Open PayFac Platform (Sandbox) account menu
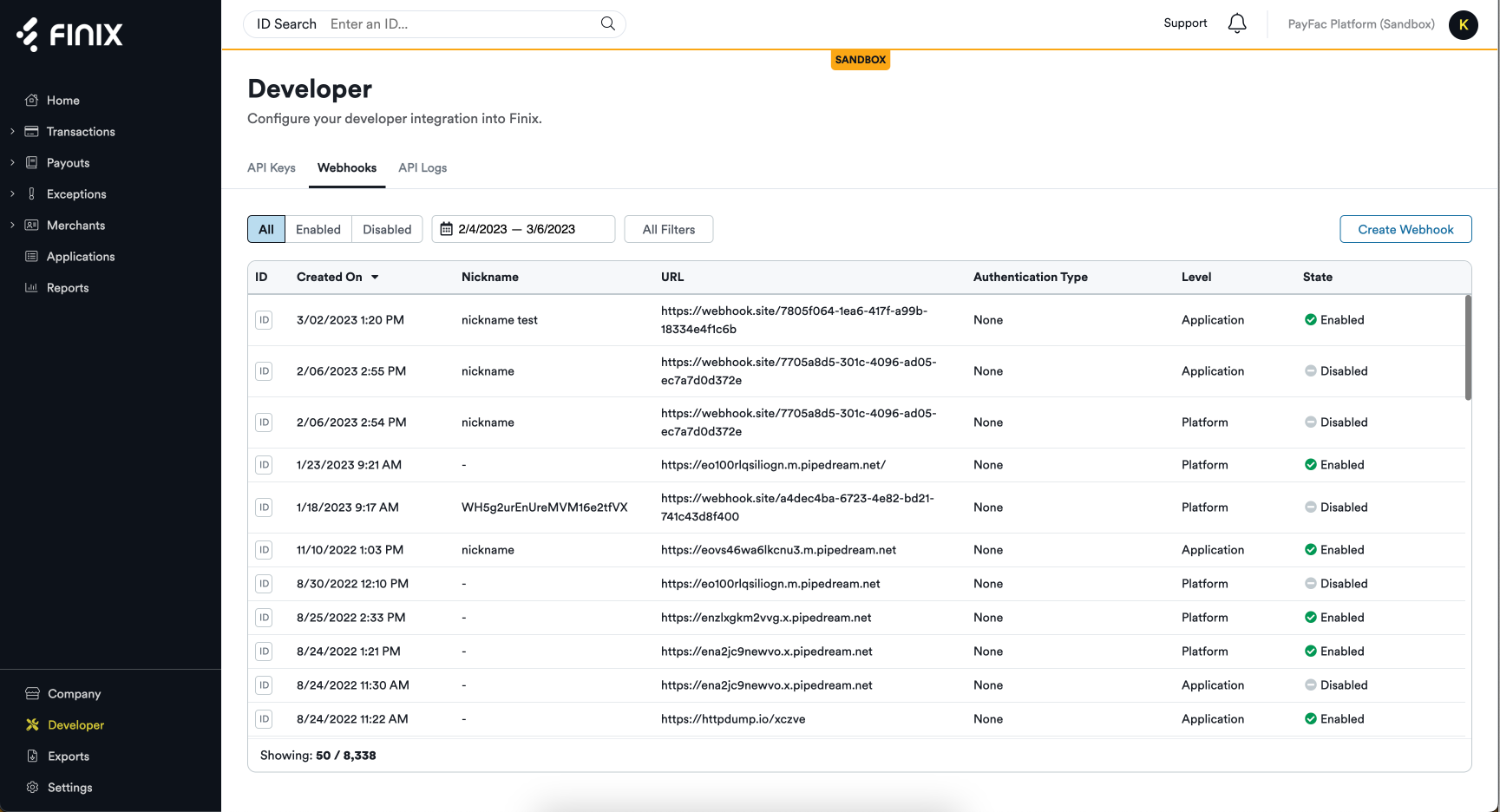 (1361, 24)
